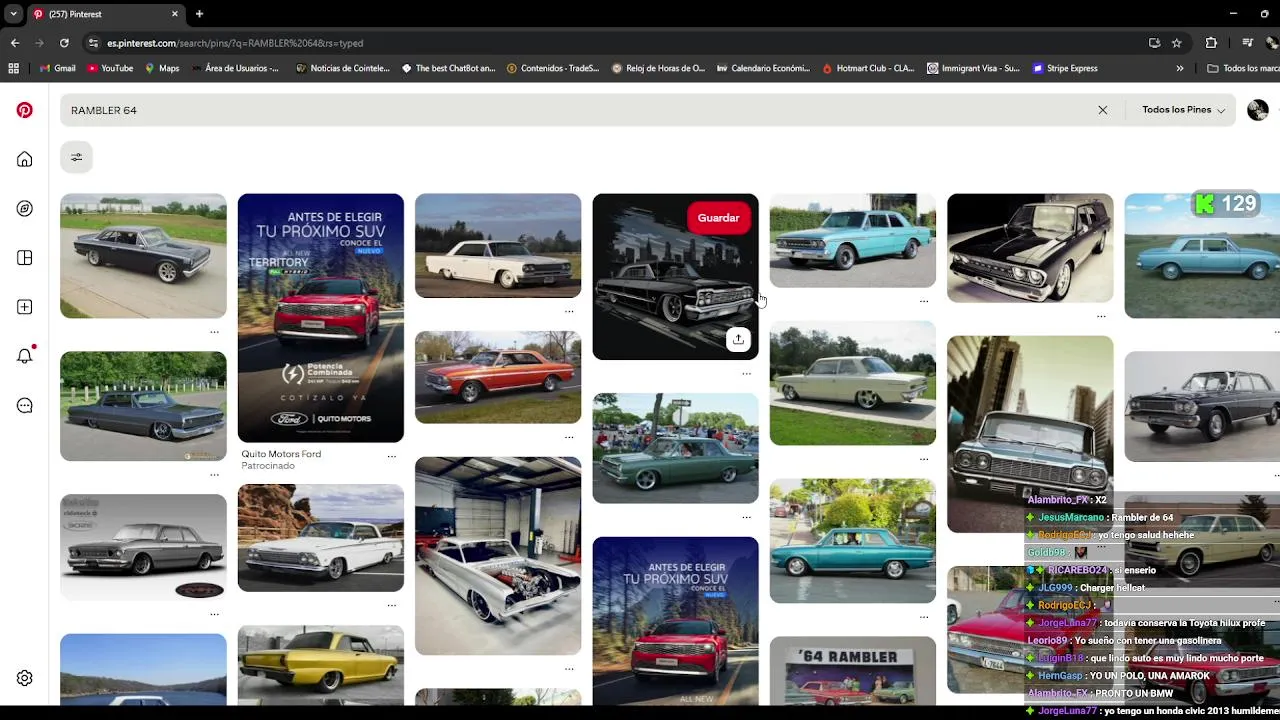
Task: Click Create plus icon in sidebar
Action: coord(24,307)
